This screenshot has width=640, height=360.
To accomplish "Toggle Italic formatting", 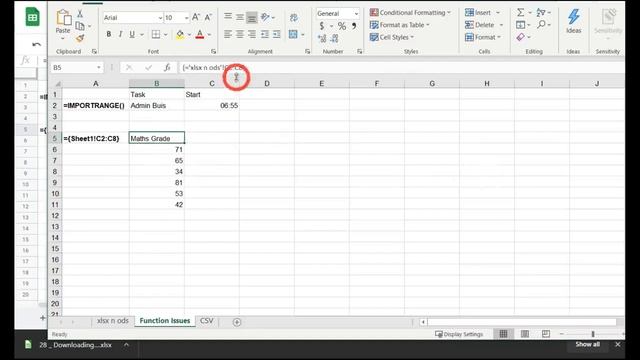I will 120,34.
